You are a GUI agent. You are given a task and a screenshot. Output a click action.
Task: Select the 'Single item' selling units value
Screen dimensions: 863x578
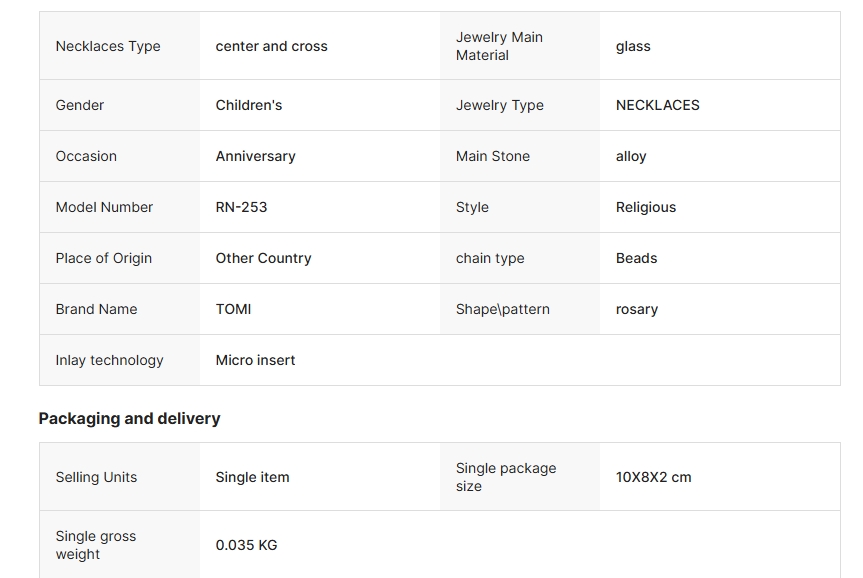coord(252,477)
